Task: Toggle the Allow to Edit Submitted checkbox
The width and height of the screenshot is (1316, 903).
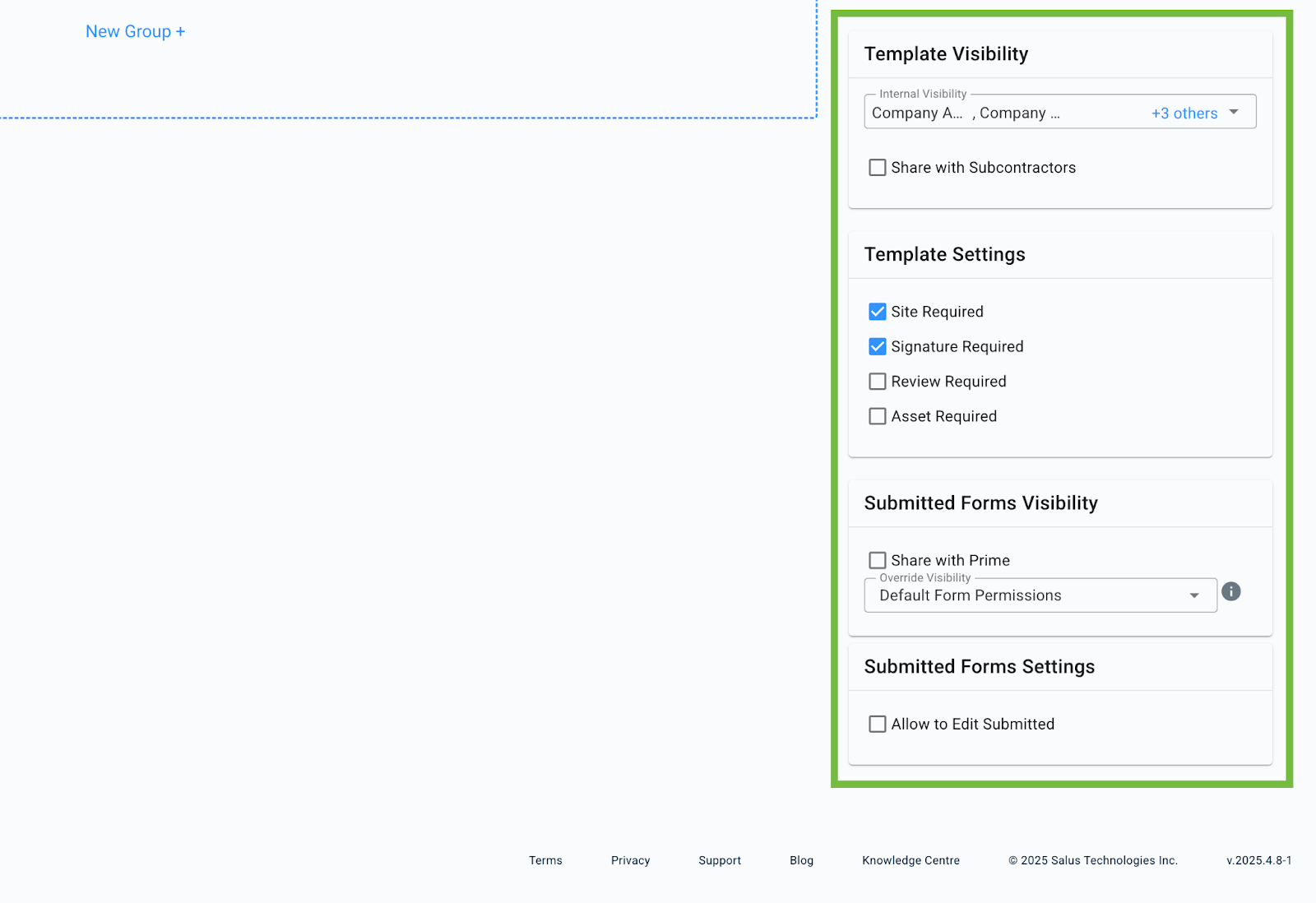Action: pyautogui.click(x=878, y=725)
